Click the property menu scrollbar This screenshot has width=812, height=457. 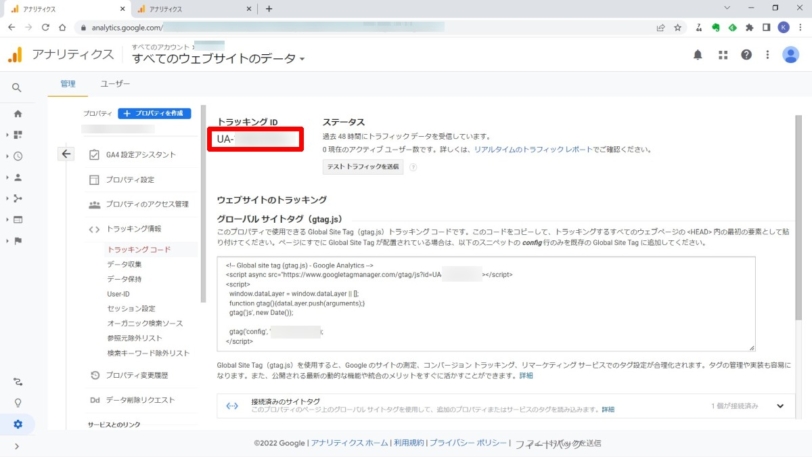tap(203, 205)
